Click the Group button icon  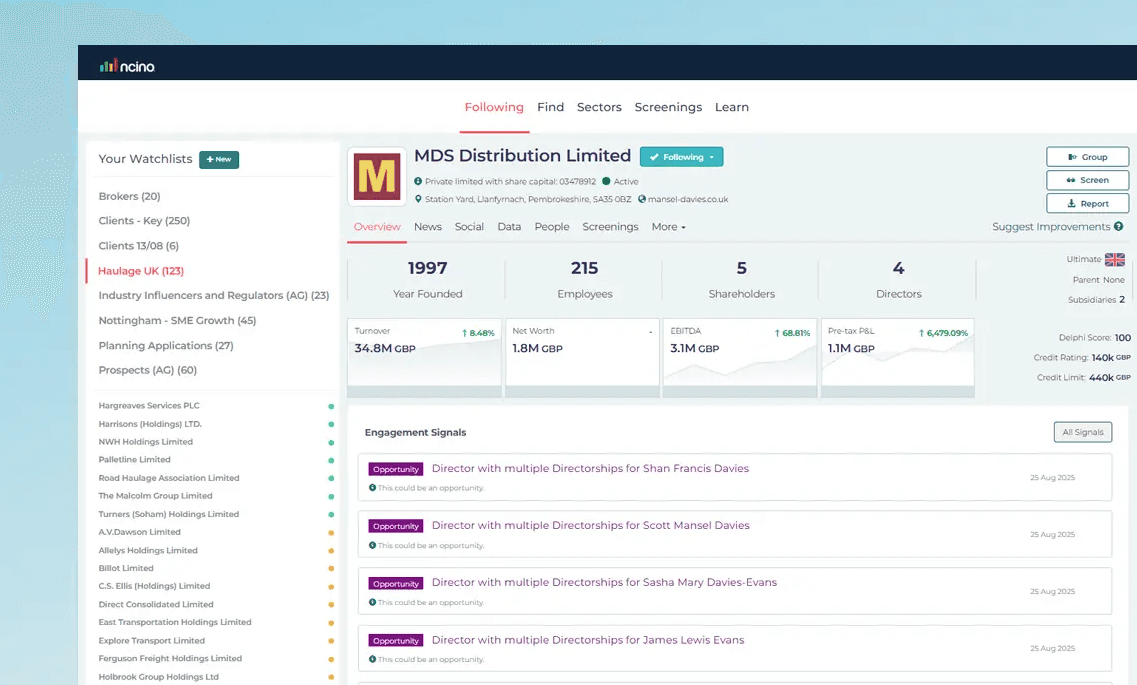(1072, 156)
